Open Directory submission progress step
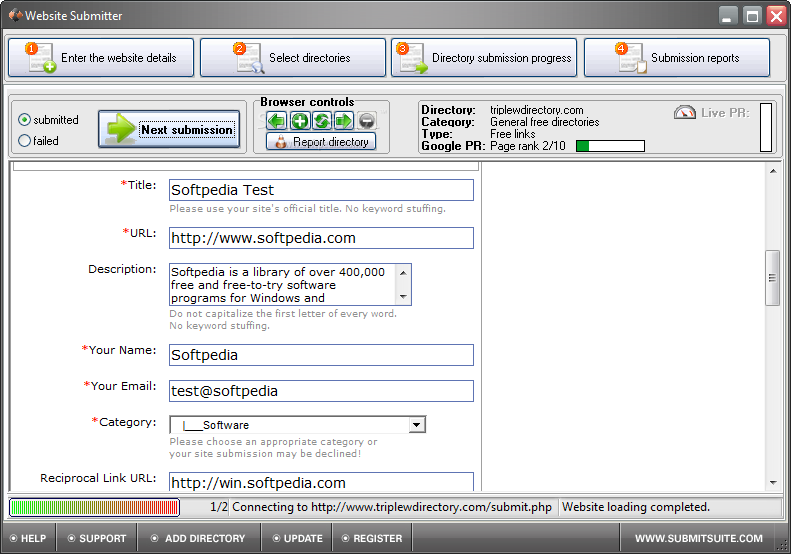 coord(484,58)
